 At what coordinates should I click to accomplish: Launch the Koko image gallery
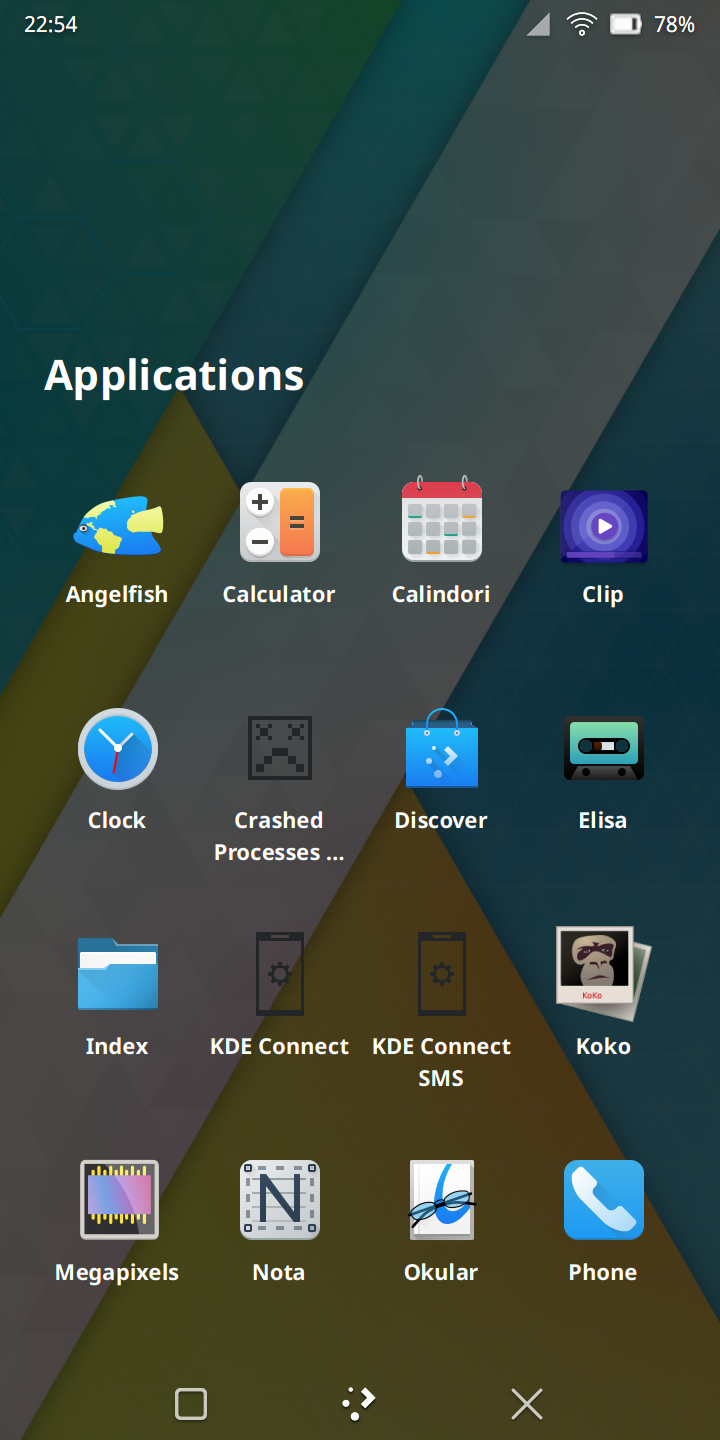pyautogui.click(x=604, y=974)
